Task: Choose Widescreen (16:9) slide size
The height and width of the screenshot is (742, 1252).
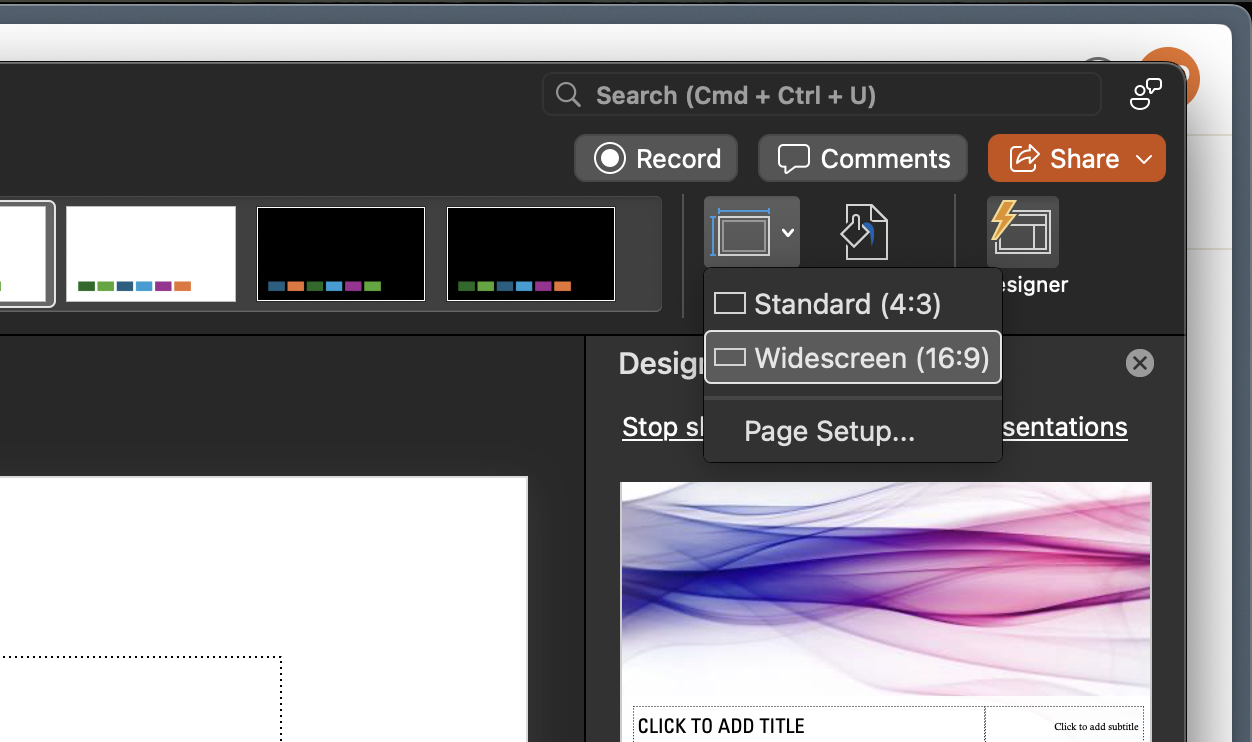Action: pos(852,358)
